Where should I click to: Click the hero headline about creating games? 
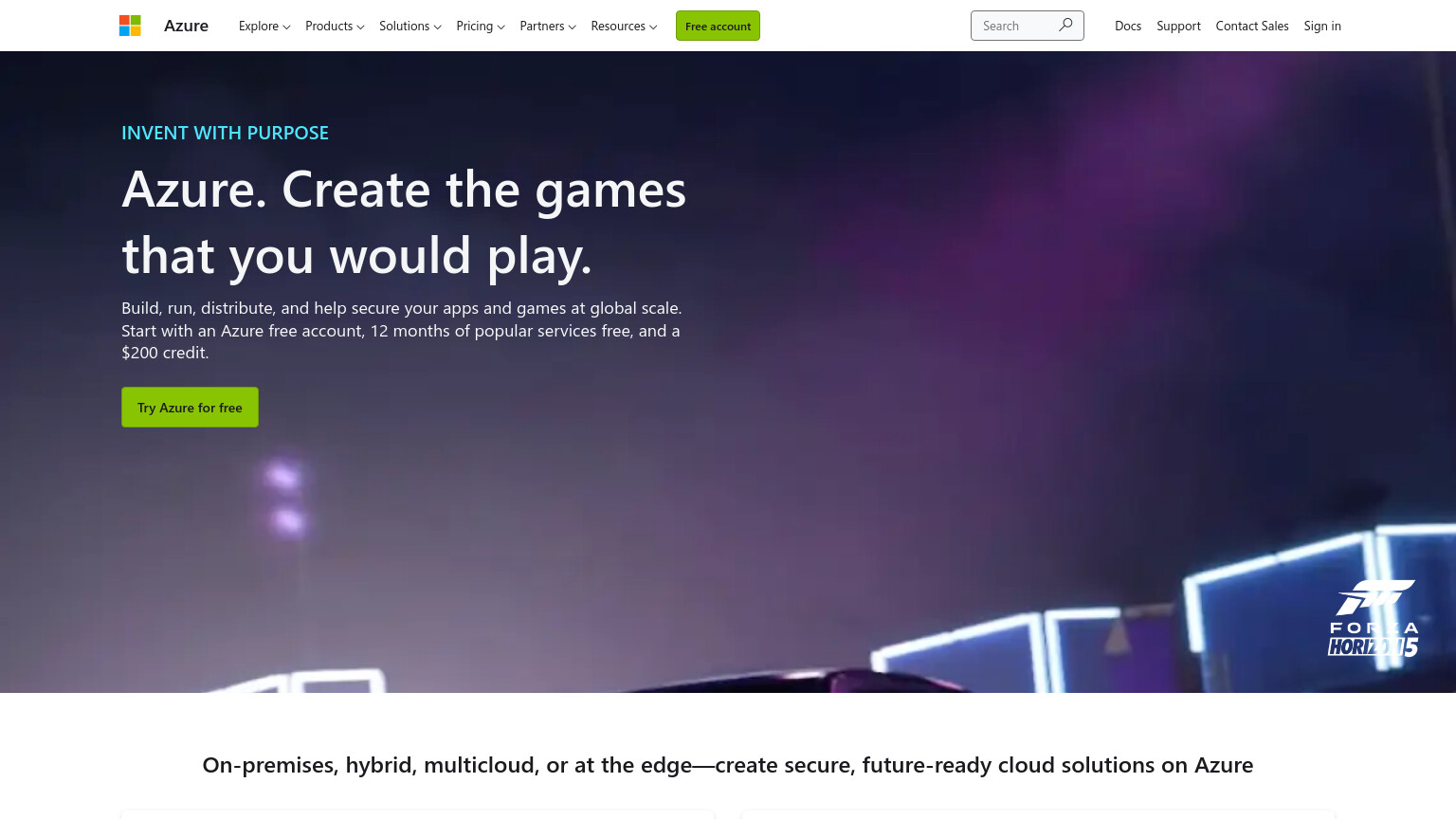pyautogui.click(x=404, y=223)
